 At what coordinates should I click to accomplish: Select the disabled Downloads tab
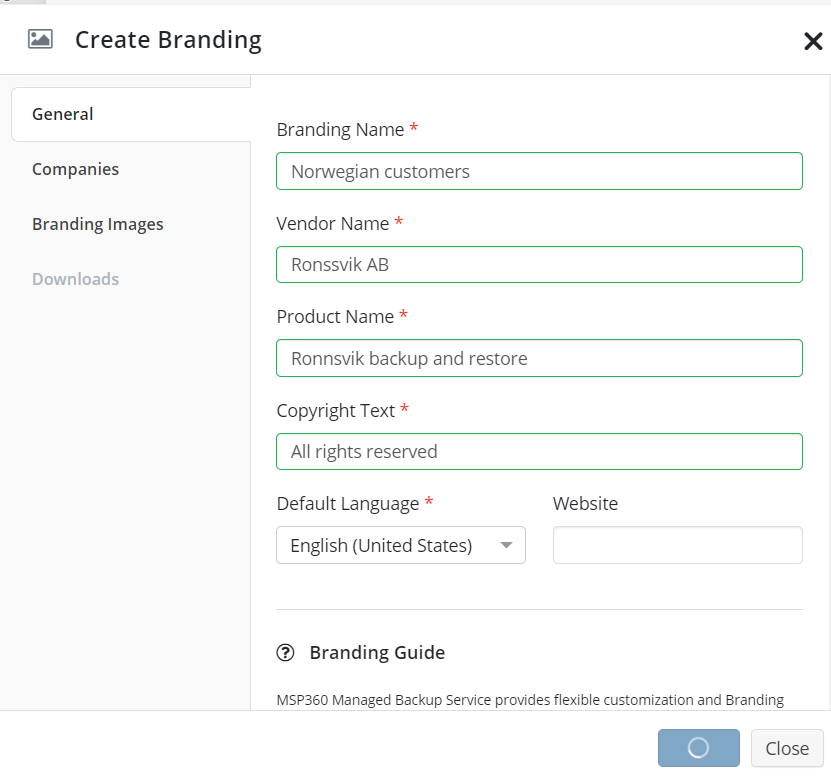(x=75, y=279)
